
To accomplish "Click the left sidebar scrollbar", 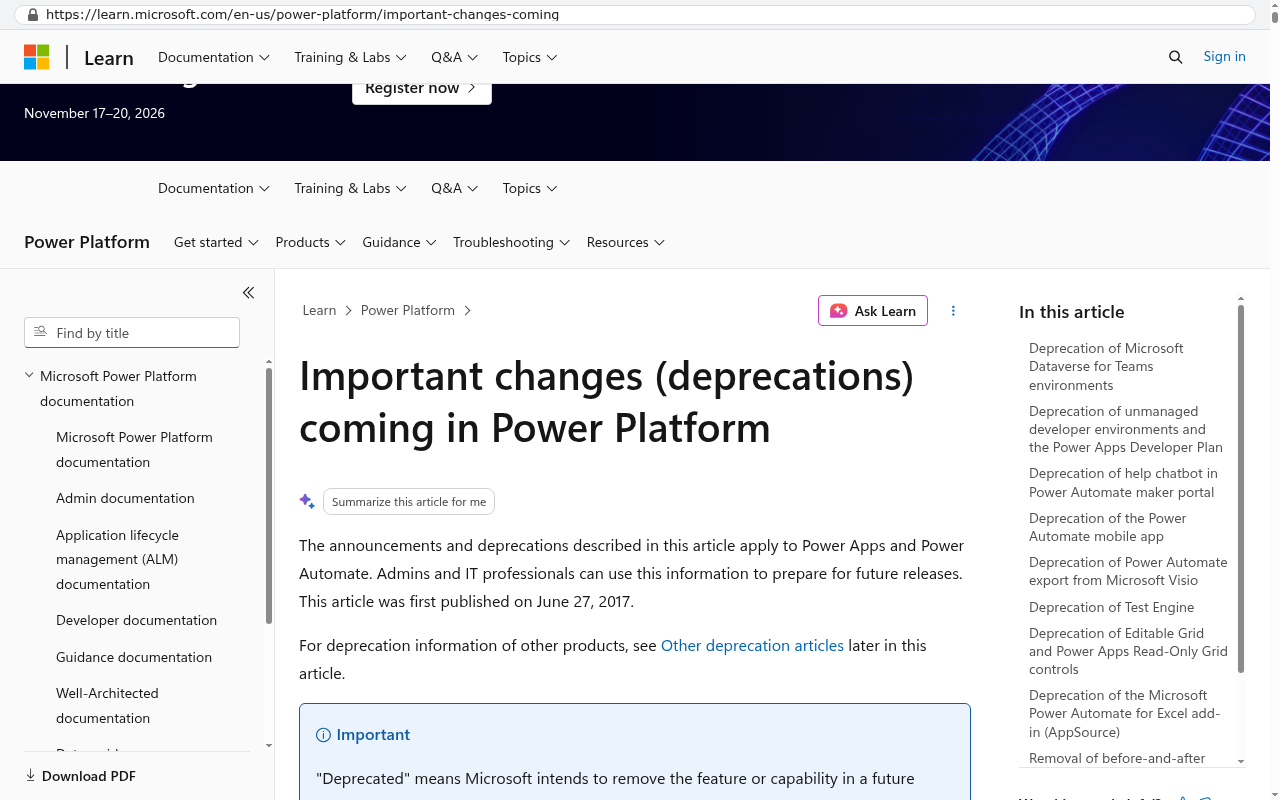I will click(269, 495).
